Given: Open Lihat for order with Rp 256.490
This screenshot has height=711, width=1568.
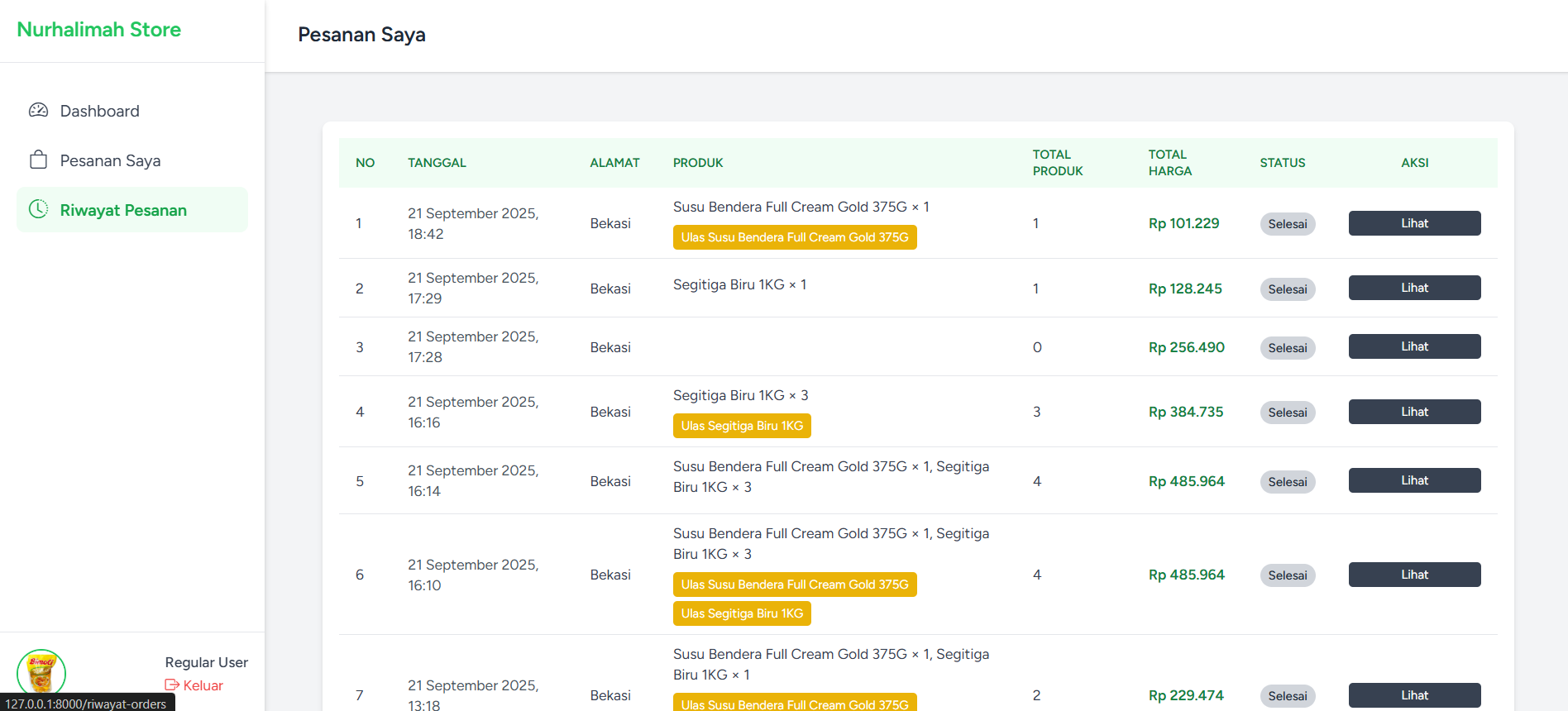Looking at the screenshot, I should tap(1414, 346).
